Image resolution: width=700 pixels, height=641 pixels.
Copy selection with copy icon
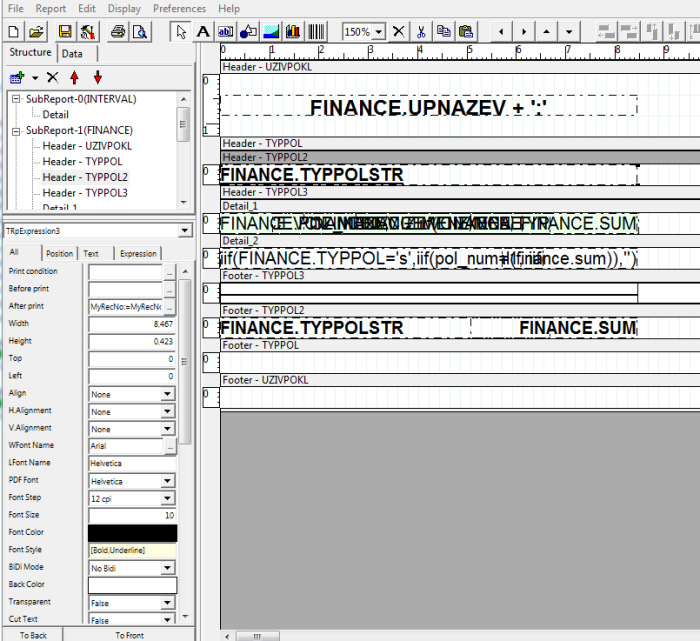click(443, 32)
